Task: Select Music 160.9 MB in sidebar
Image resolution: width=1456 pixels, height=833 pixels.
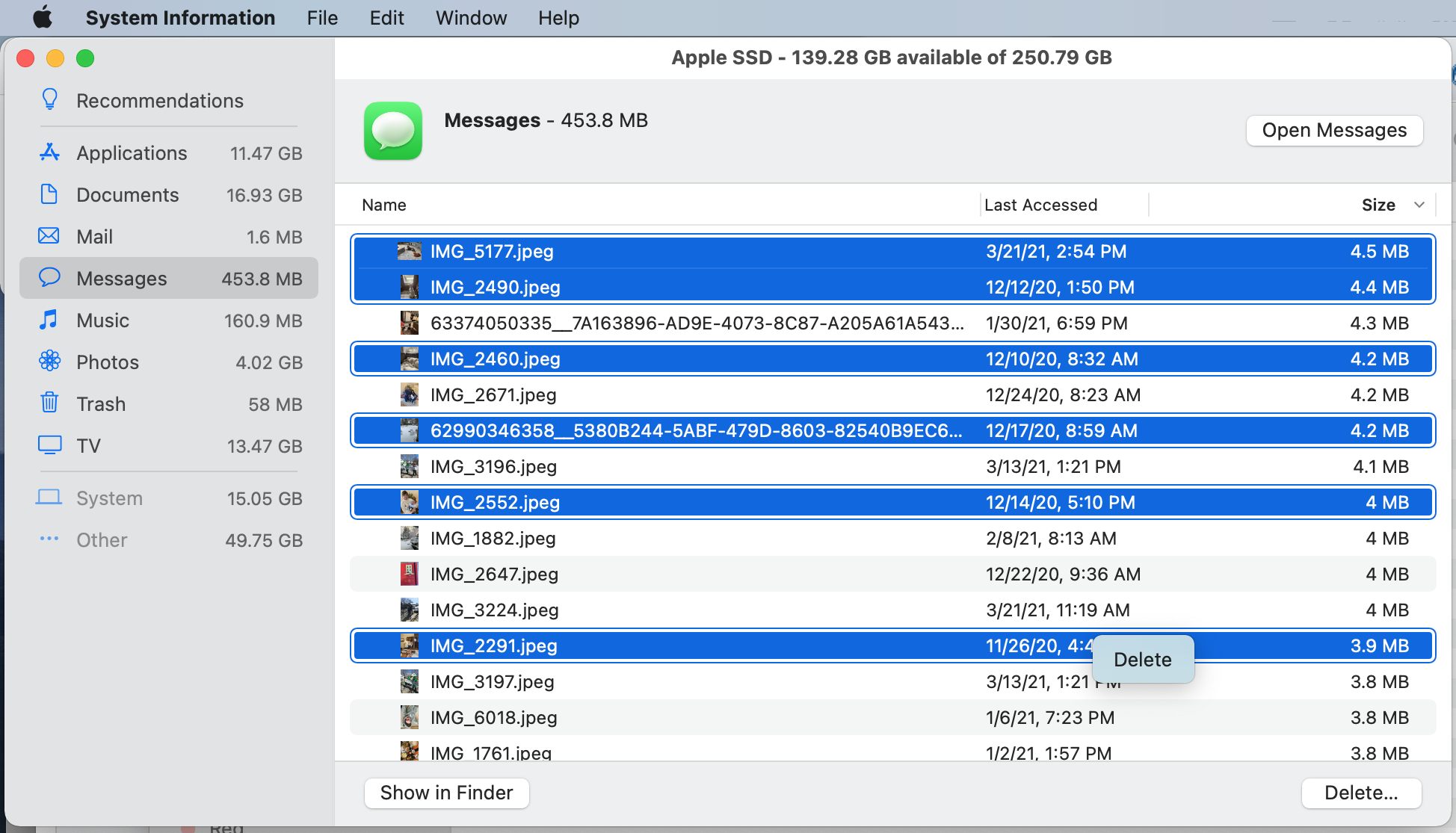Action: coord(169,320)
